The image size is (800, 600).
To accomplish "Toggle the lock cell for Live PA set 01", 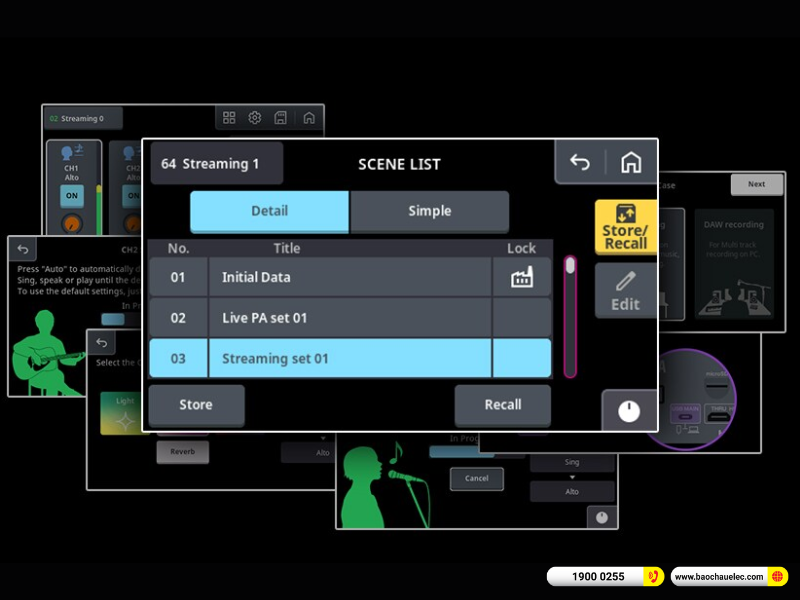I will click(x=522, y=318).
